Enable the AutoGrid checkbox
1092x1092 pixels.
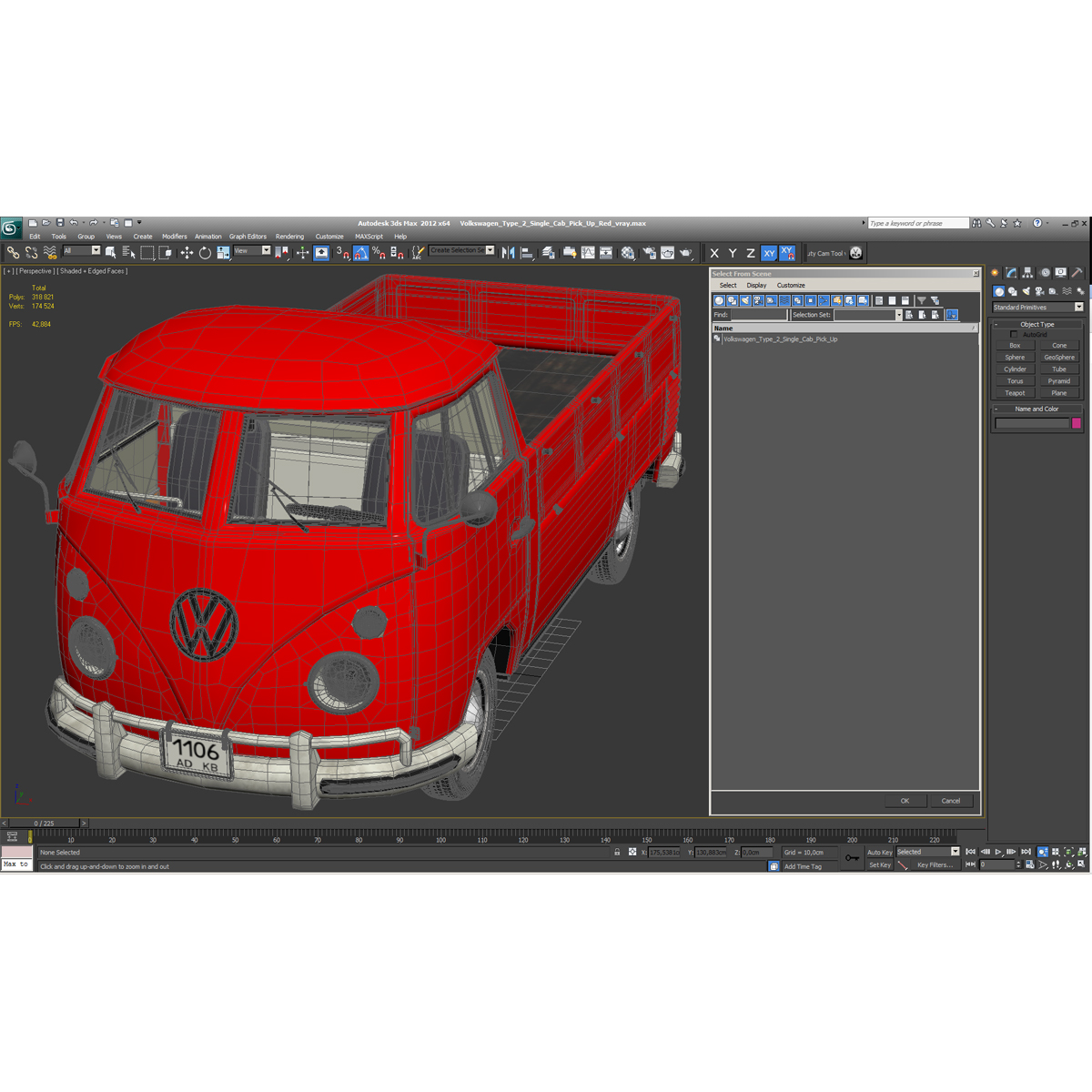pos(1014,335)
